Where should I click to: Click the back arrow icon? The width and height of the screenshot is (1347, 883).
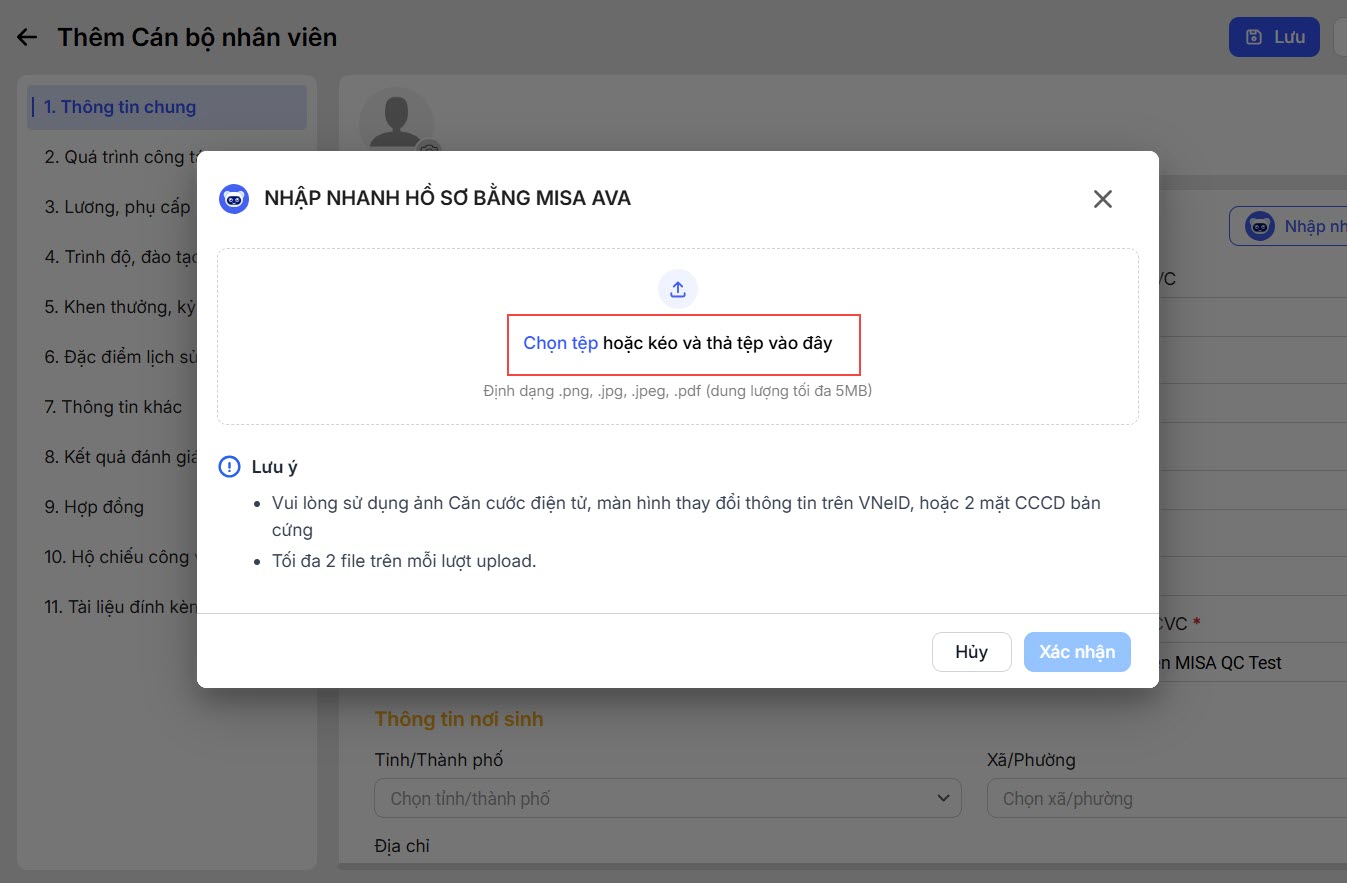[27, 38]
